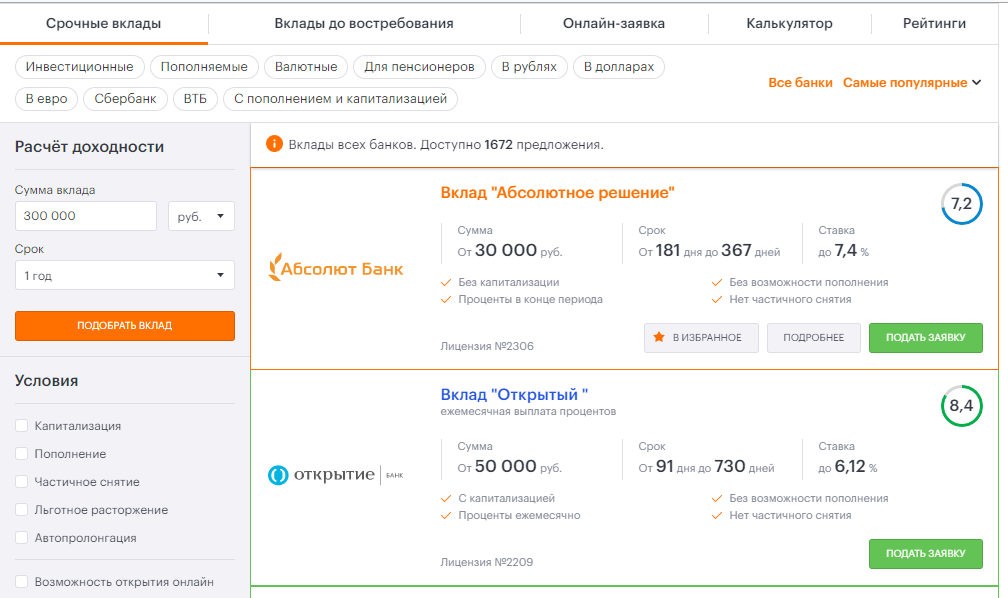The width and height of the screenshot is (1008, 598).
Task: Click the С капитализацией feature text
Action: click(507, 498)
